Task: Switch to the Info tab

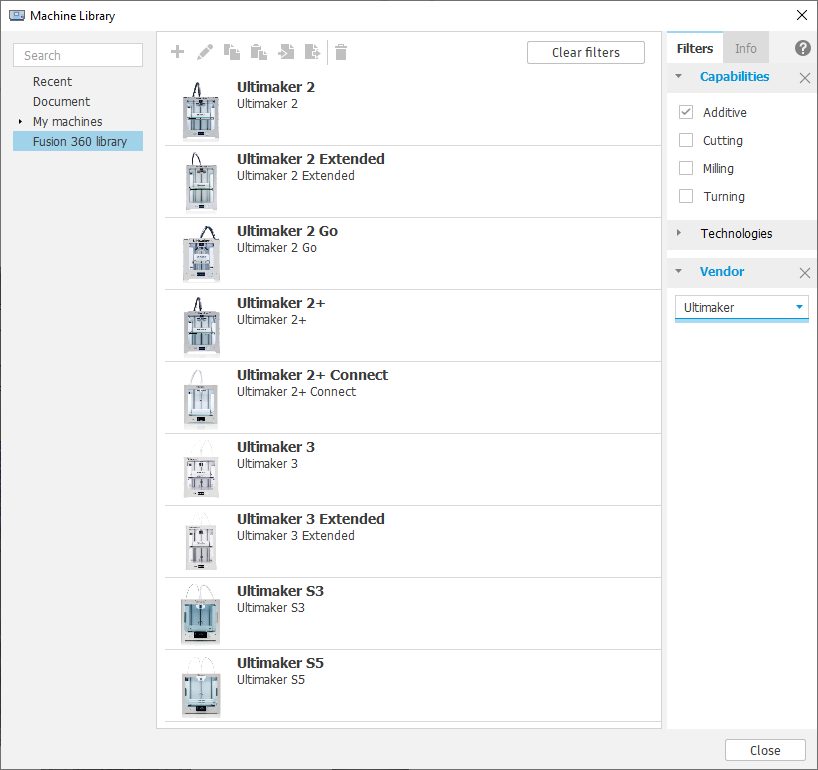Action: [x=745, y=49]
